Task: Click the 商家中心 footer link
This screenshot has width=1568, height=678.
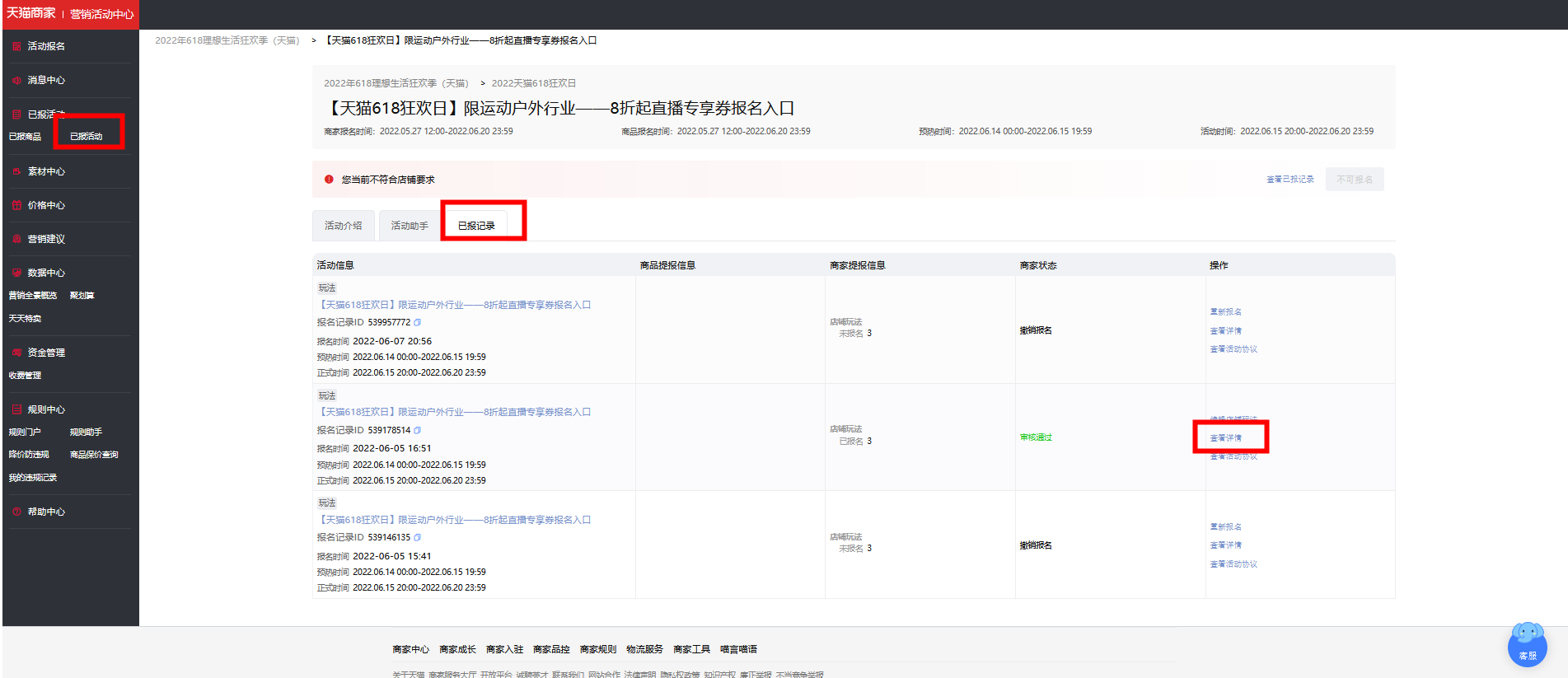Action: pyautogui.click(x=411, y=649)
